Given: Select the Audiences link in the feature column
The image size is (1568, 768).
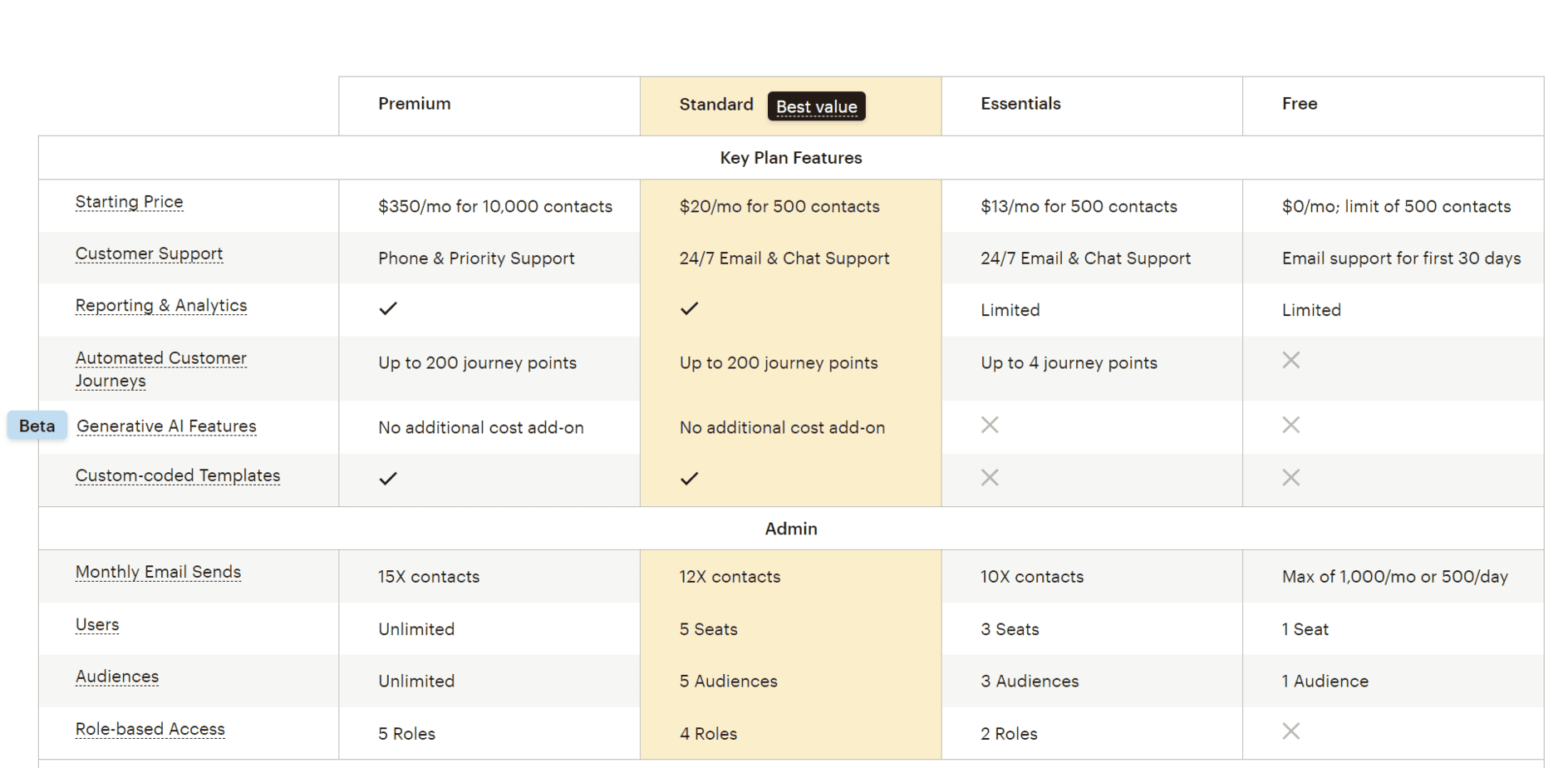Looking at the screenshot, I should pyautogui.click(x=117, y=677).
